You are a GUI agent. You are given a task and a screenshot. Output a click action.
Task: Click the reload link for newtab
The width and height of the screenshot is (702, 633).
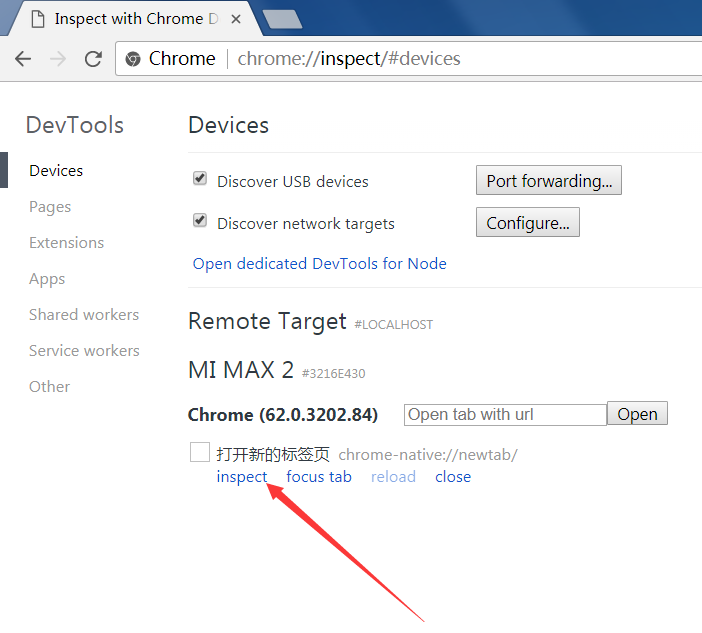pos(393,477)
